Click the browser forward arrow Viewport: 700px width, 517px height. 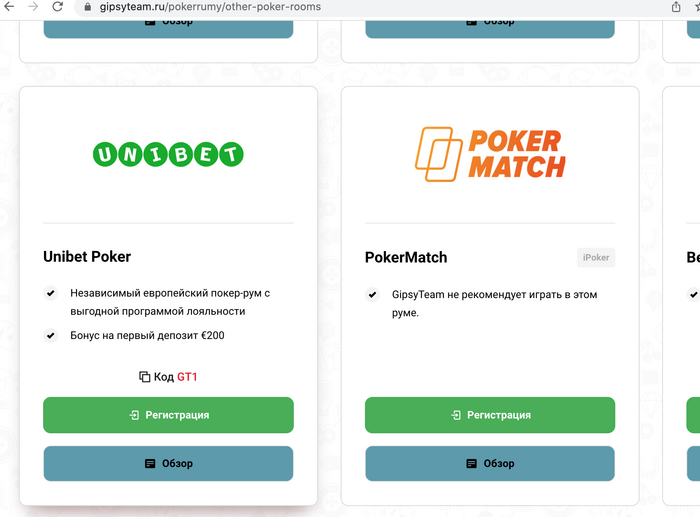tap(33, 6)
